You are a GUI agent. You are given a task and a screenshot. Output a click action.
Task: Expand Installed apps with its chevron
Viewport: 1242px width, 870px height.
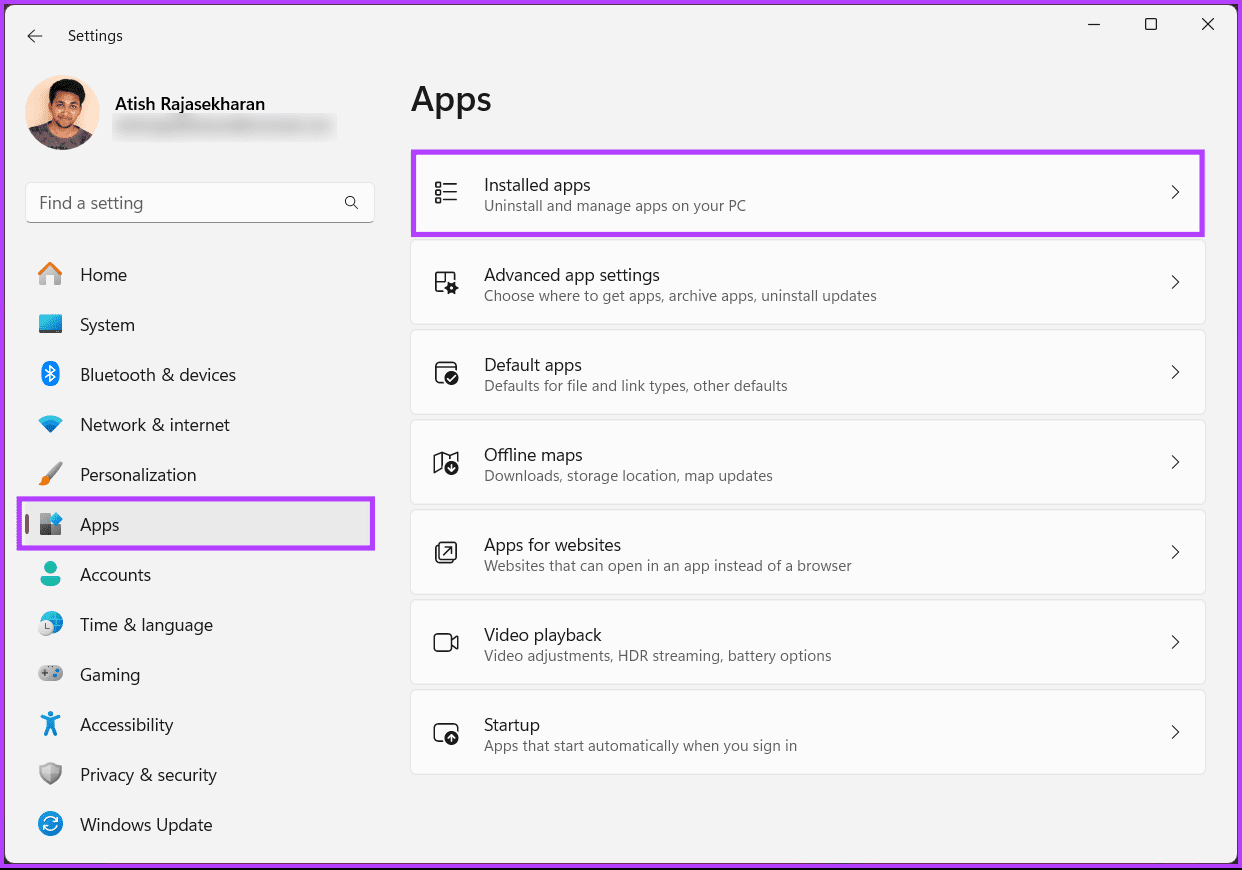point(1175,193)
